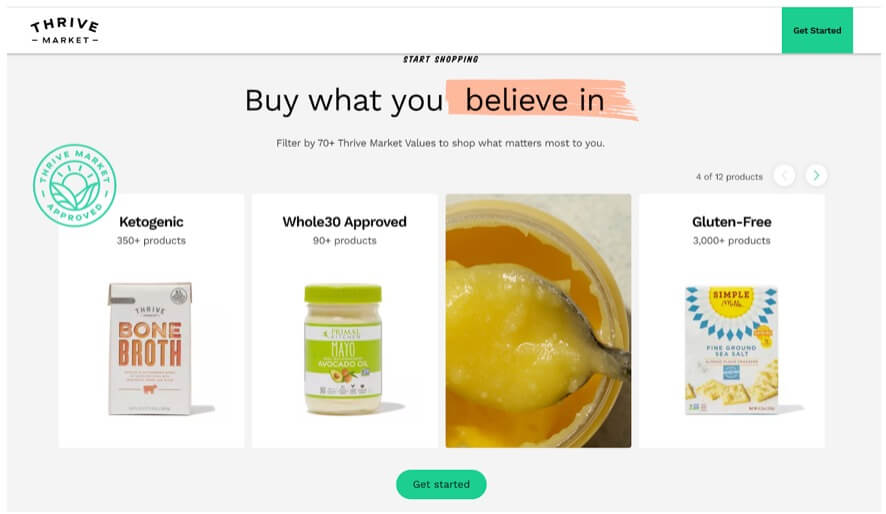Viewport: 886px width, 514px height.
Task: Click the Thrive Market Approved seal
Action: [75, 185]
